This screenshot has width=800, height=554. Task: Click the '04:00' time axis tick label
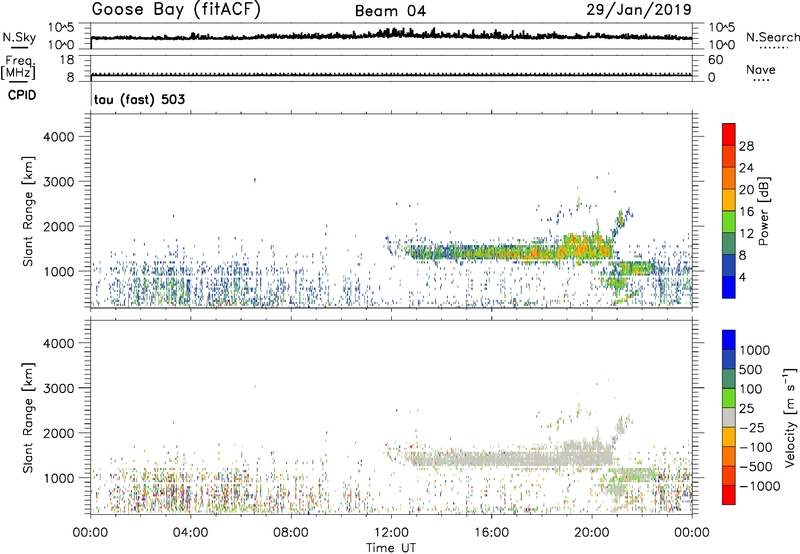click(x=190, y=533)
